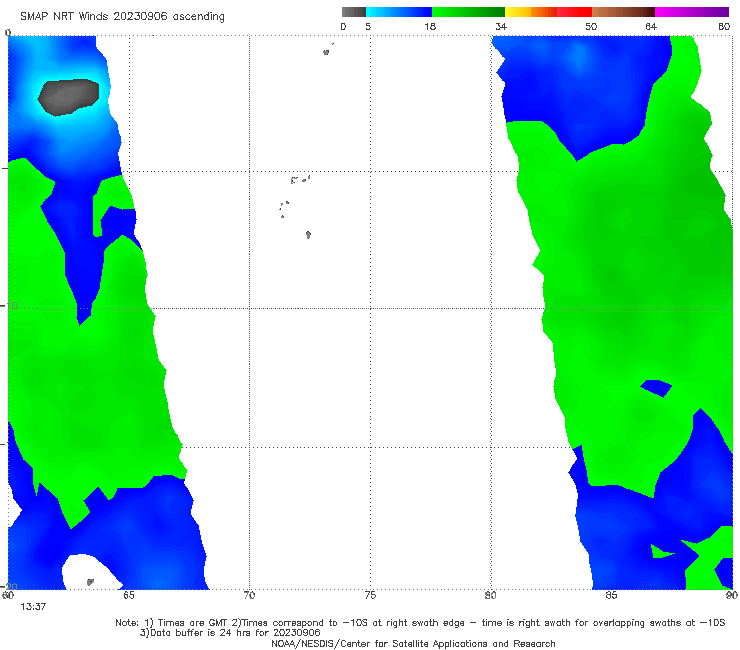Click the '64' label under the color bar

pos(651,27)
